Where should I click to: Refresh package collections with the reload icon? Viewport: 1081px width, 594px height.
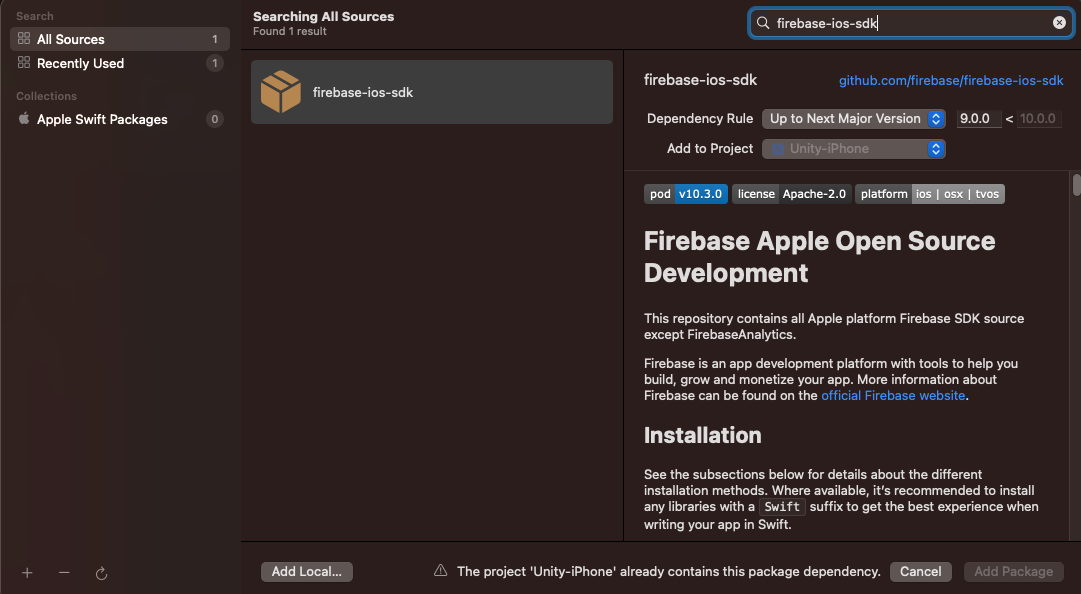point(101,573)
